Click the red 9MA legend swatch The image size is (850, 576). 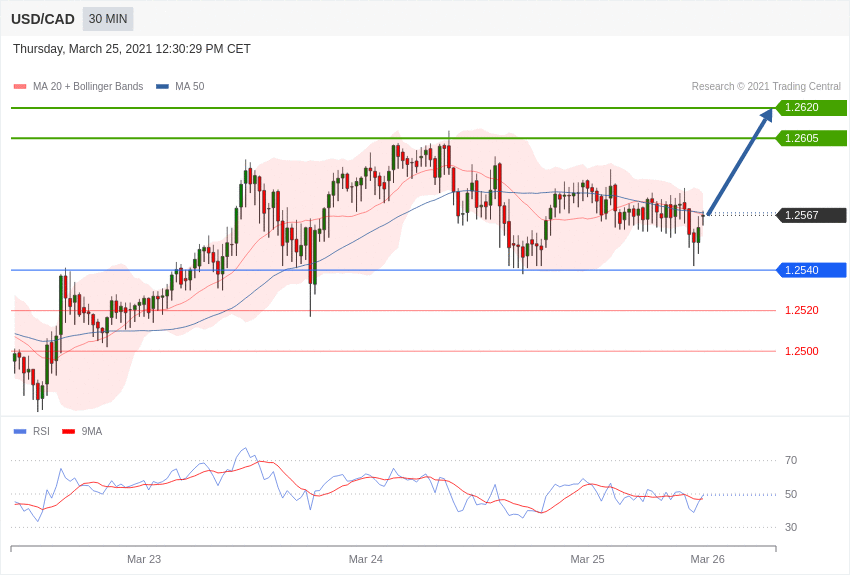(69, 431)
